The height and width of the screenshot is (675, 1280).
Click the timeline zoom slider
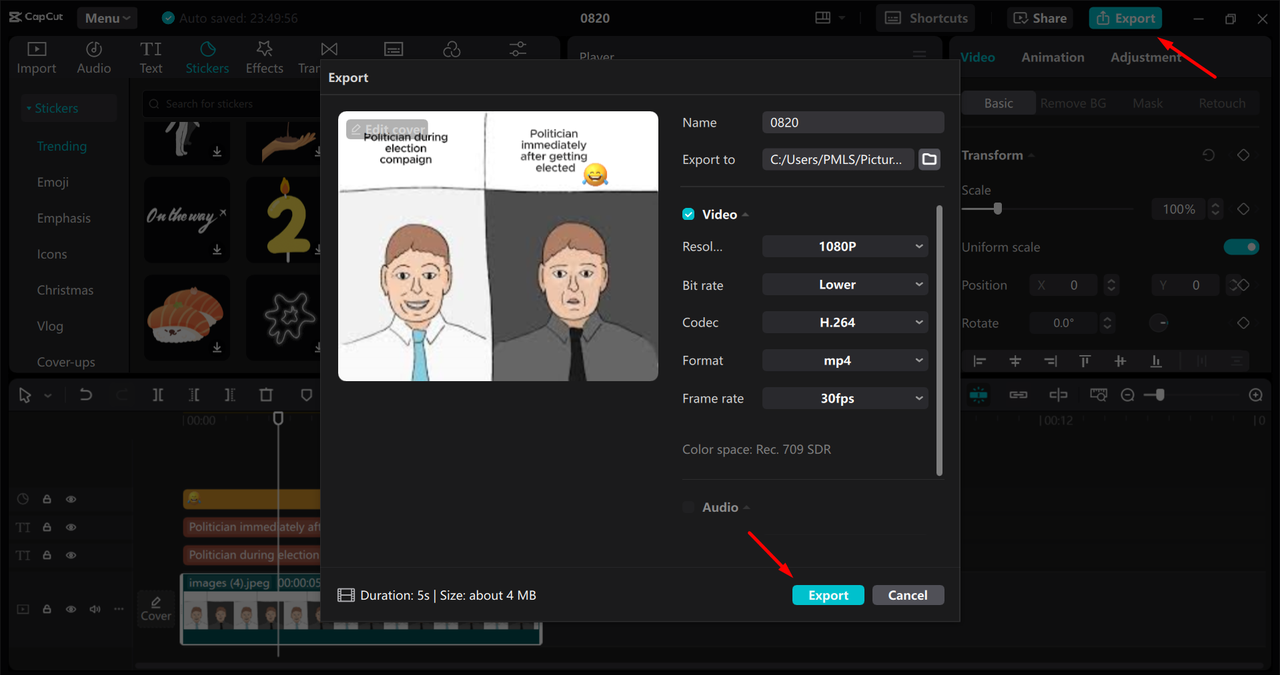pos(1160,395)
